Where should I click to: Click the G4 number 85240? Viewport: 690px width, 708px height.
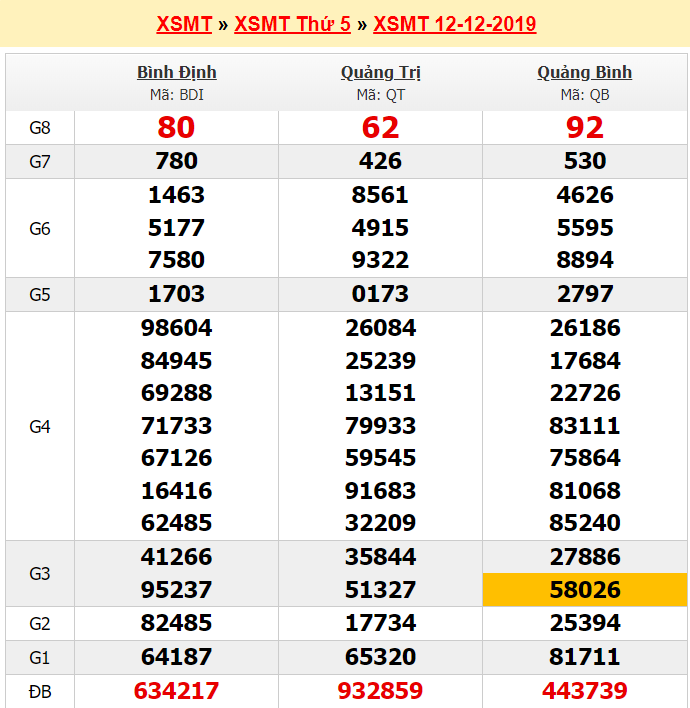[585, 523]
